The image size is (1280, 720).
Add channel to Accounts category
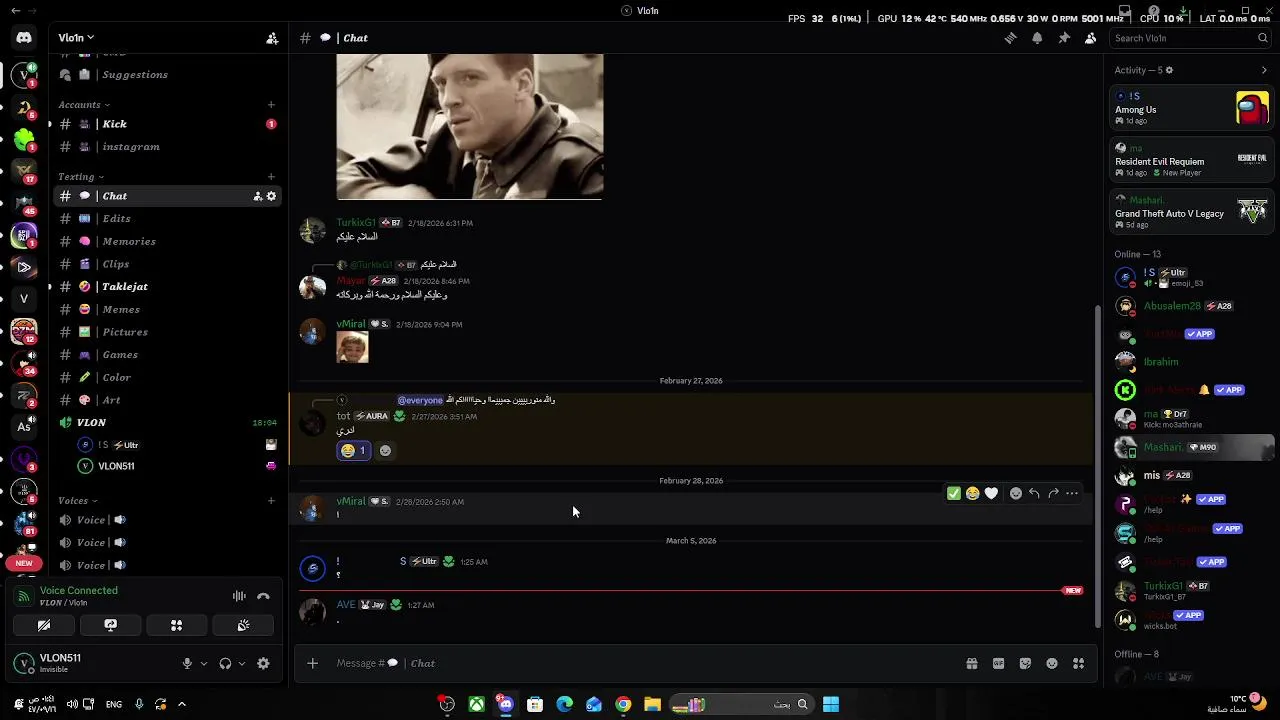(x=271, y=104)
